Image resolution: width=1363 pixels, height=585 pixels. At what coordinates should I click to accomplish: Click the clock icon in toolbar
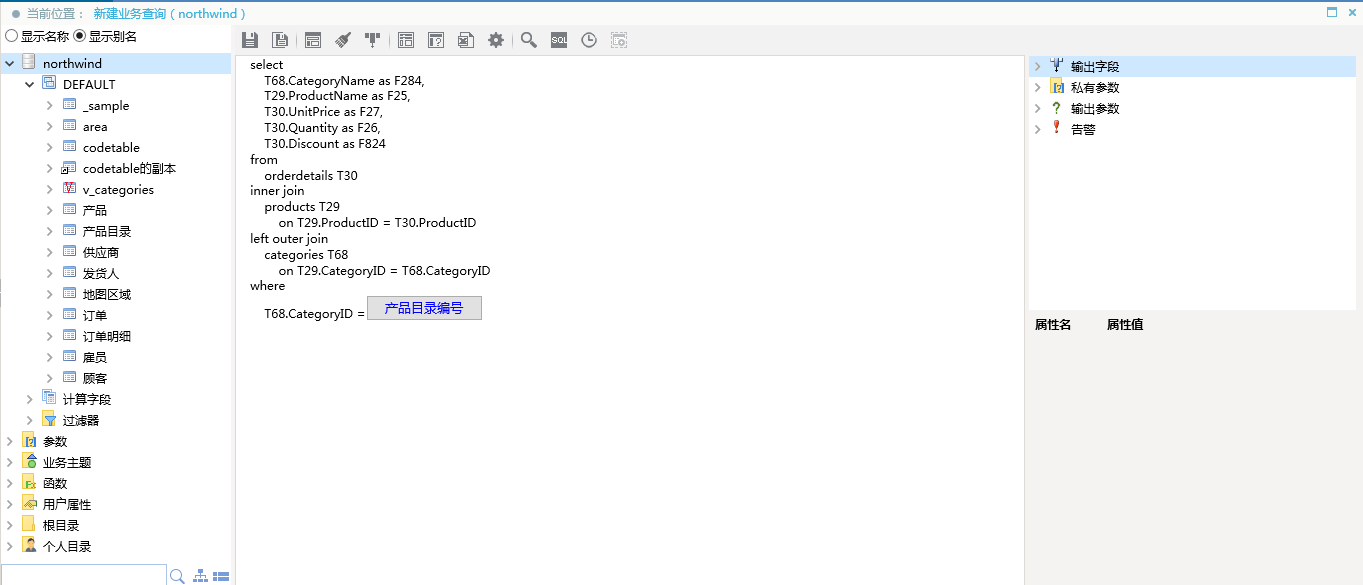(x=589, y=40)
